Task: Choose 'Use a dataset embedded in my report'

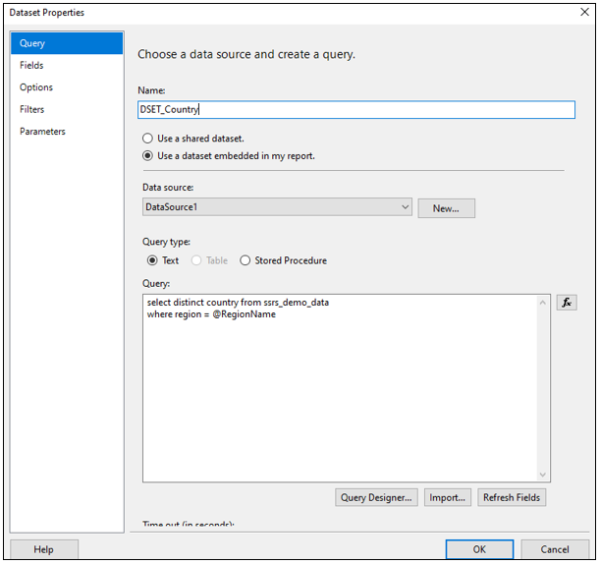Action: click(x=149, y=155)
